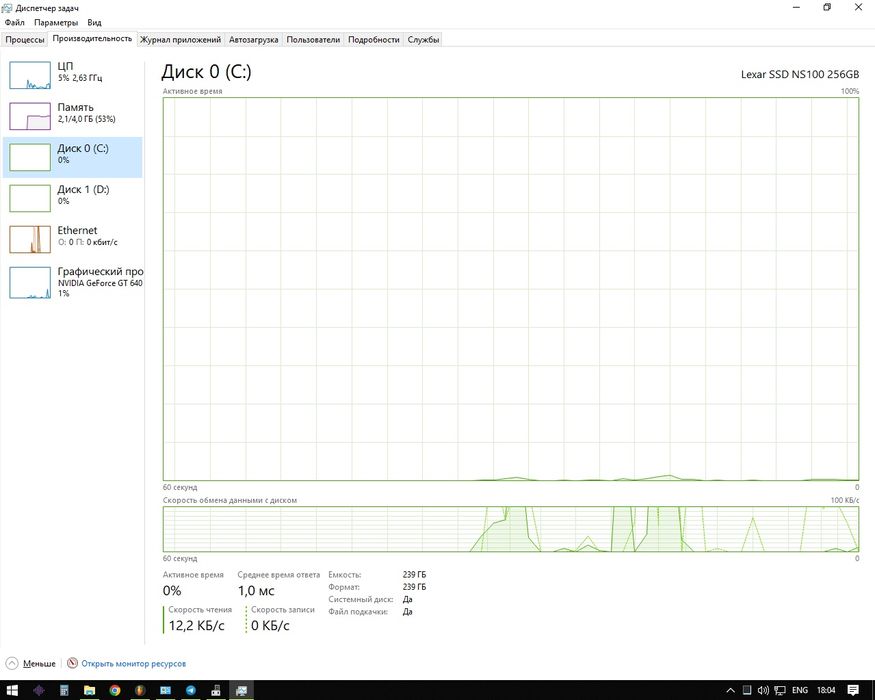
Task: Click the Память label in the sidebar
Action: click(75, 107)
